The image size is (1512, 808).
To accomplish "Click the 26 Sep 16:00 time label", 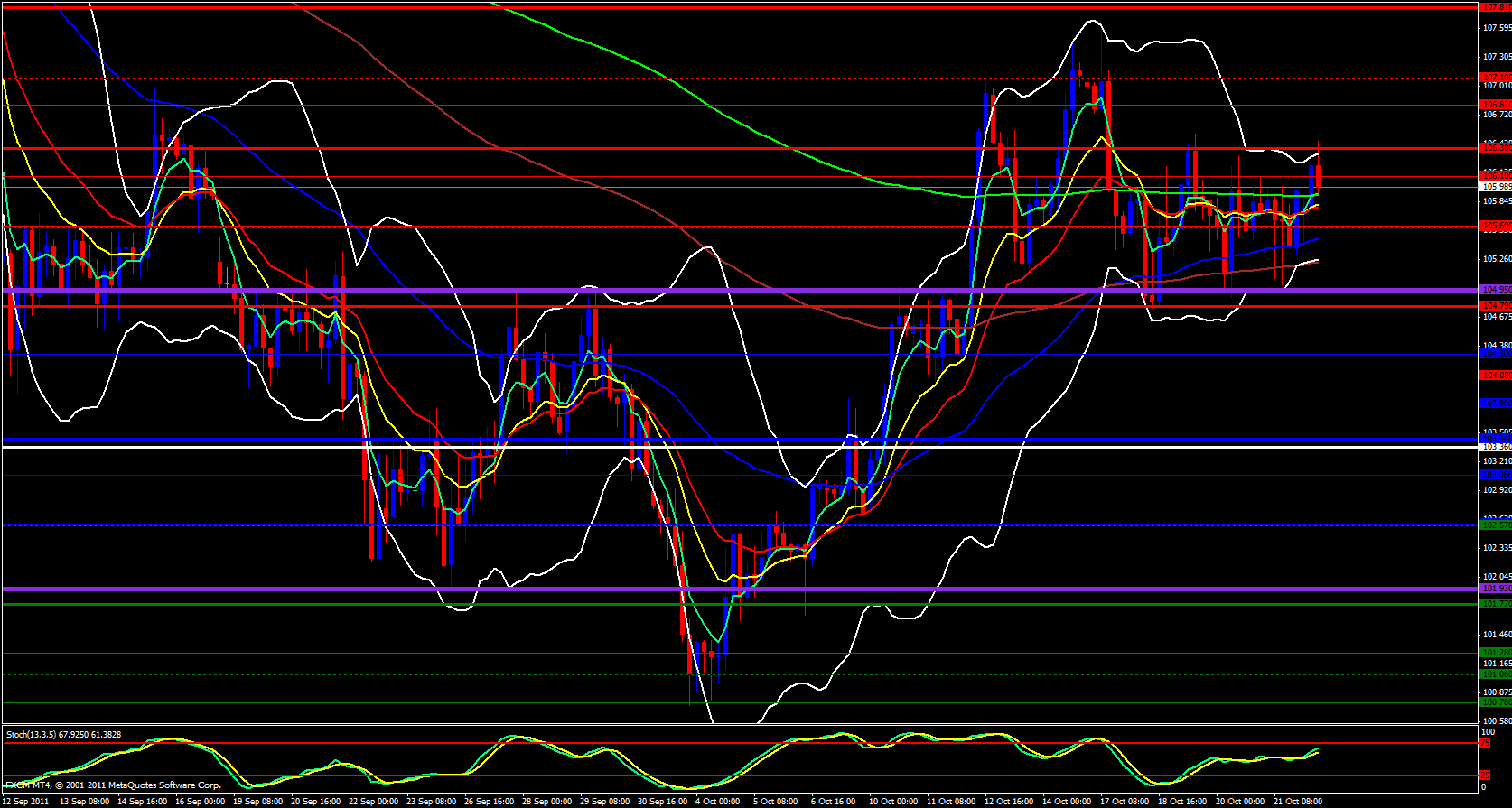I will [x=490, y=801].
